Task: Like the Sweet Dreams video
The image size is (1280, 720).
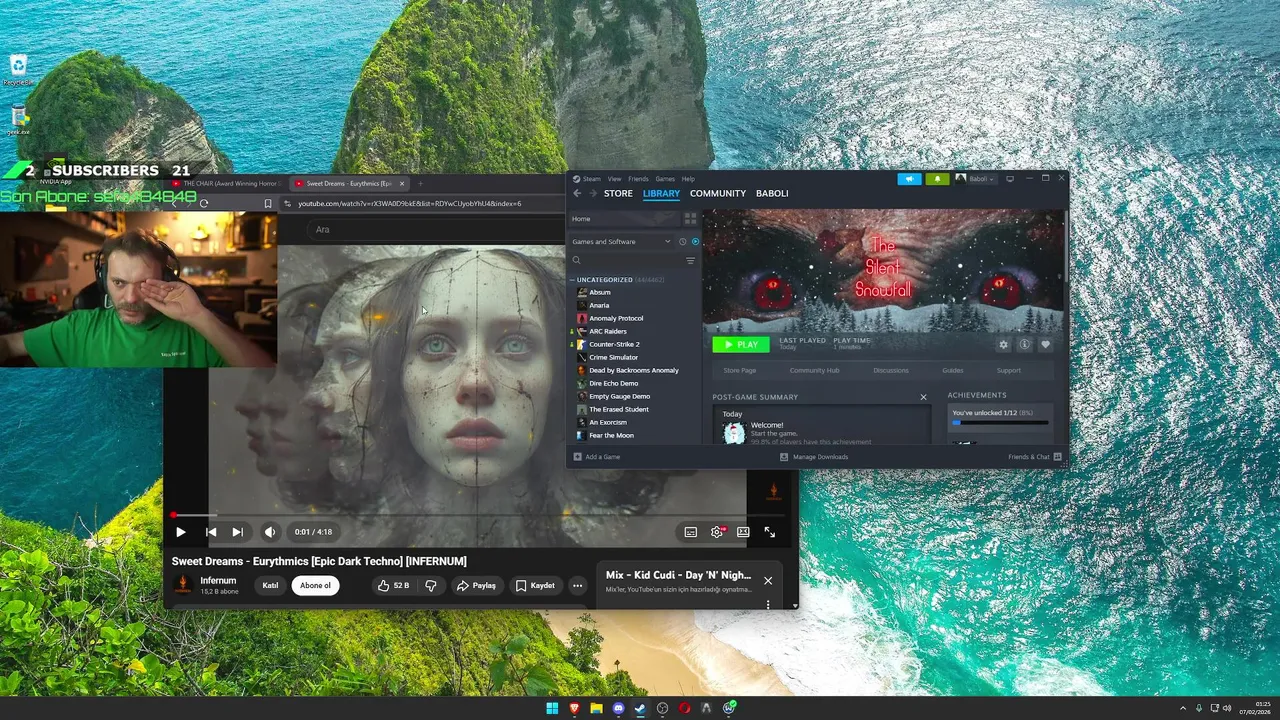Action: [x=394, y=585]
